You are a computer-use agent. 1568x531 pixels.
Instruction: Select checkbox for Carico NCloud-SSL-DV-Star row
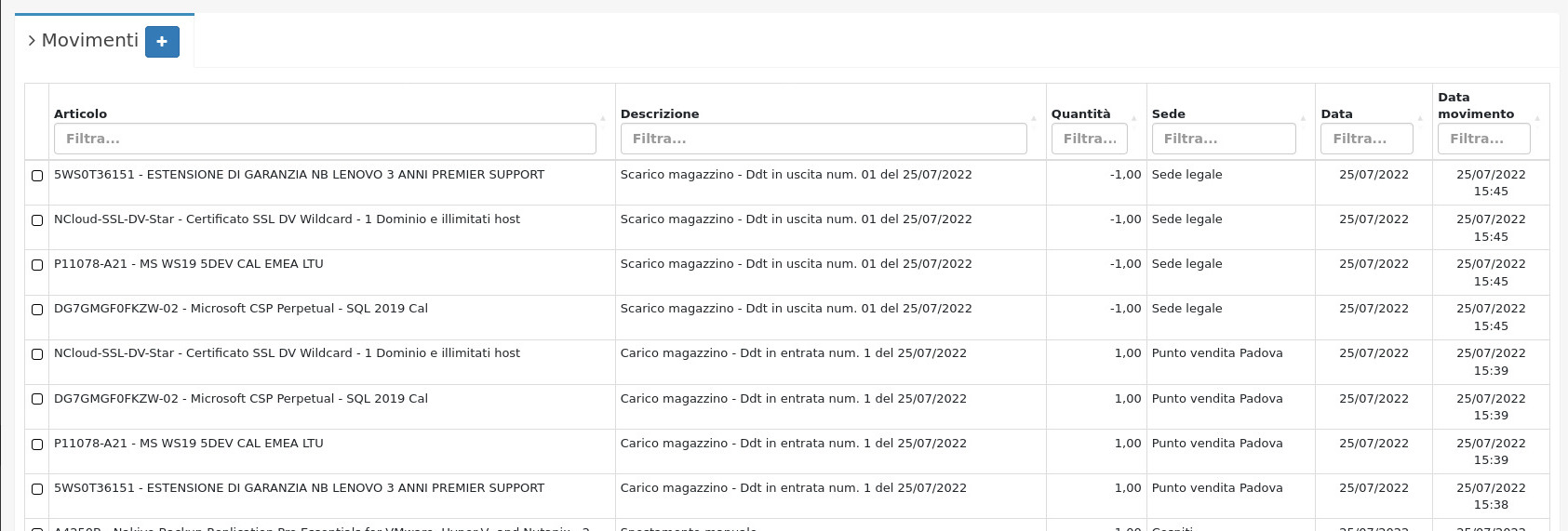click(37, 354)
